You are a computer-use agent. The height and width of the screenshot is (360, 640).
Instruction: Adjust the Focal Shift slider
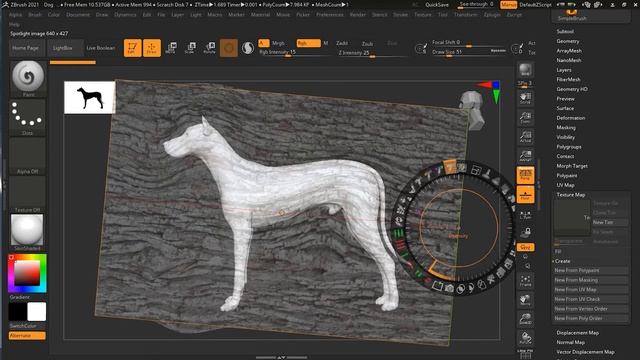point(469,43)
